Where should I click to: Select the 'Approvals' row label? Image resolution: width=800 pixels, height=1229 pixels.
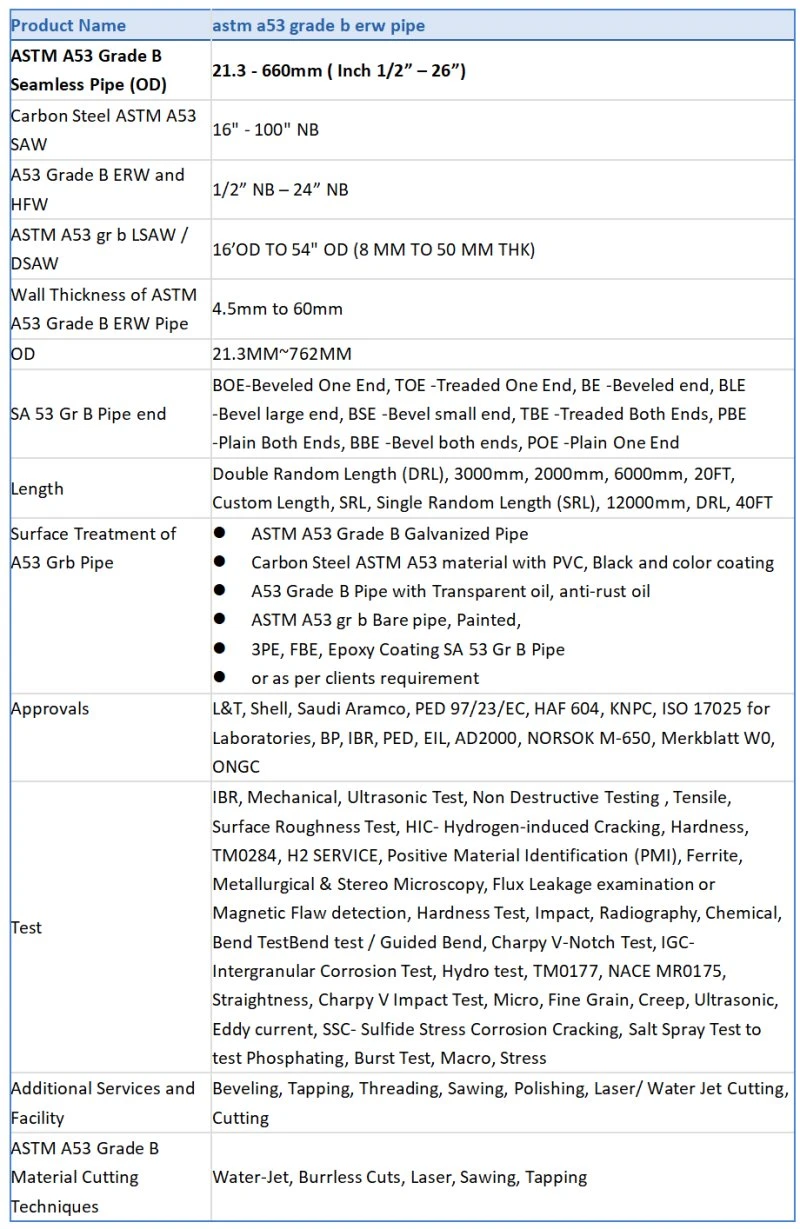click(49, 709)
